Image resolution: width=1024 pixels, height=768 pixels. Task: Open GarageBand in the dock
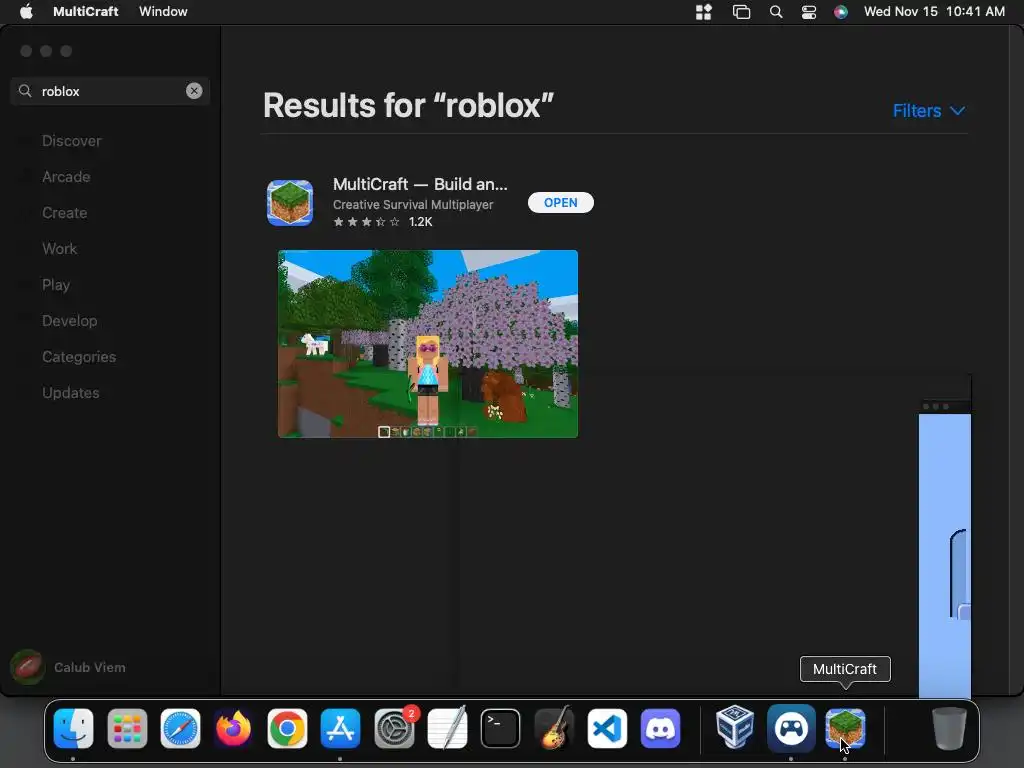pos(554,728)
